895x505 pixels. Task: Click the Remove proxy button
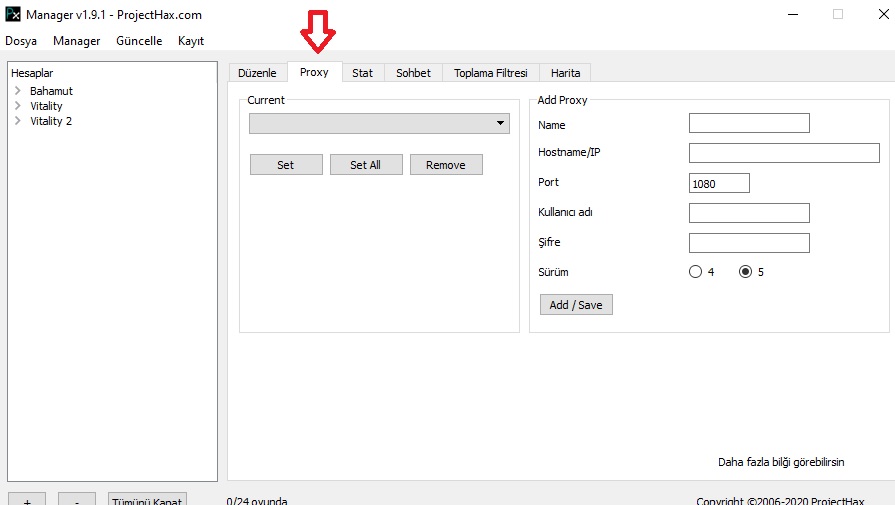[x=445, y=165]
